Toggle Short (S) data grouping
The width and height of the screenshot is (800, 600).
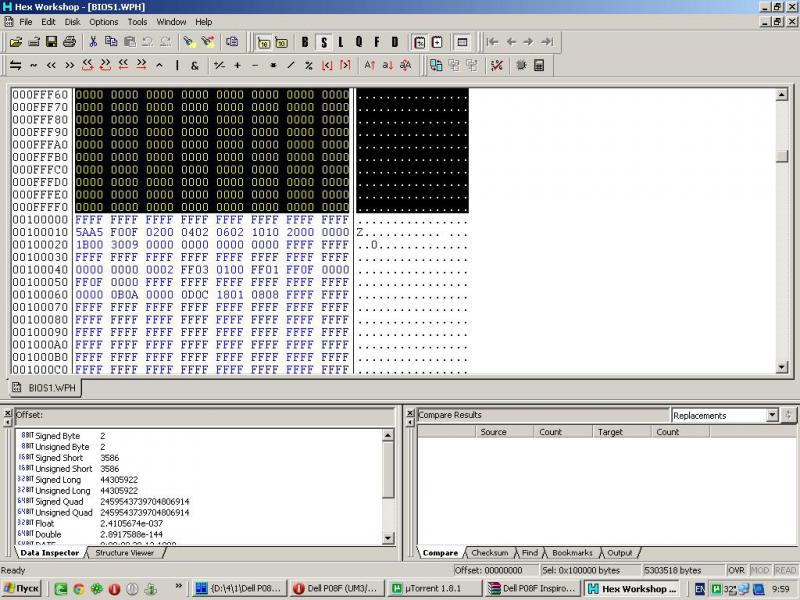tap(323, 42)
